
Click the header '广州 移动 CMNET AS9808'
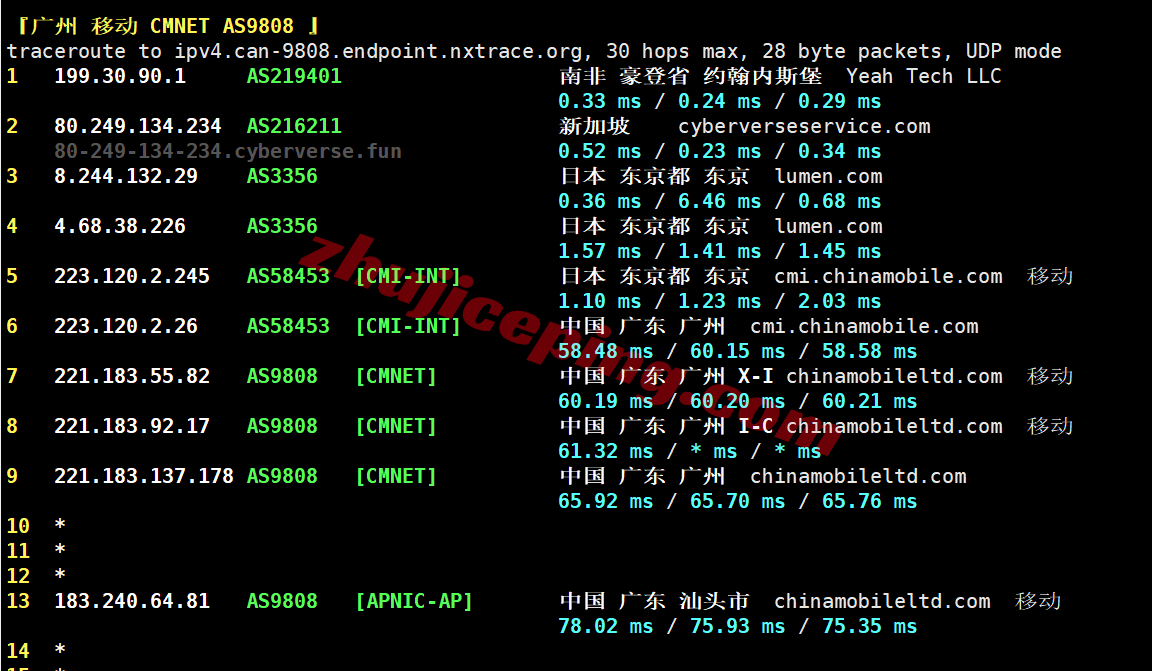168,26
